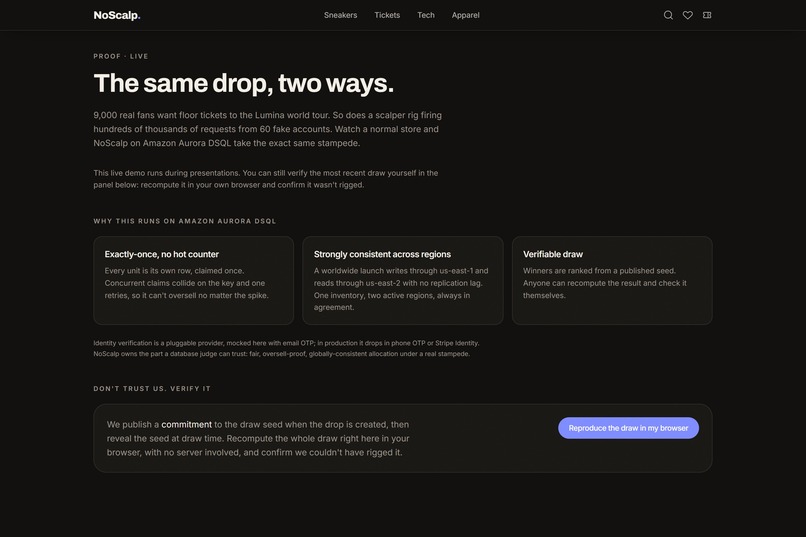This screenshot has height=537, width=806.
Task: Click the heading The same drop, two ways.
Action: coord(244,83)
